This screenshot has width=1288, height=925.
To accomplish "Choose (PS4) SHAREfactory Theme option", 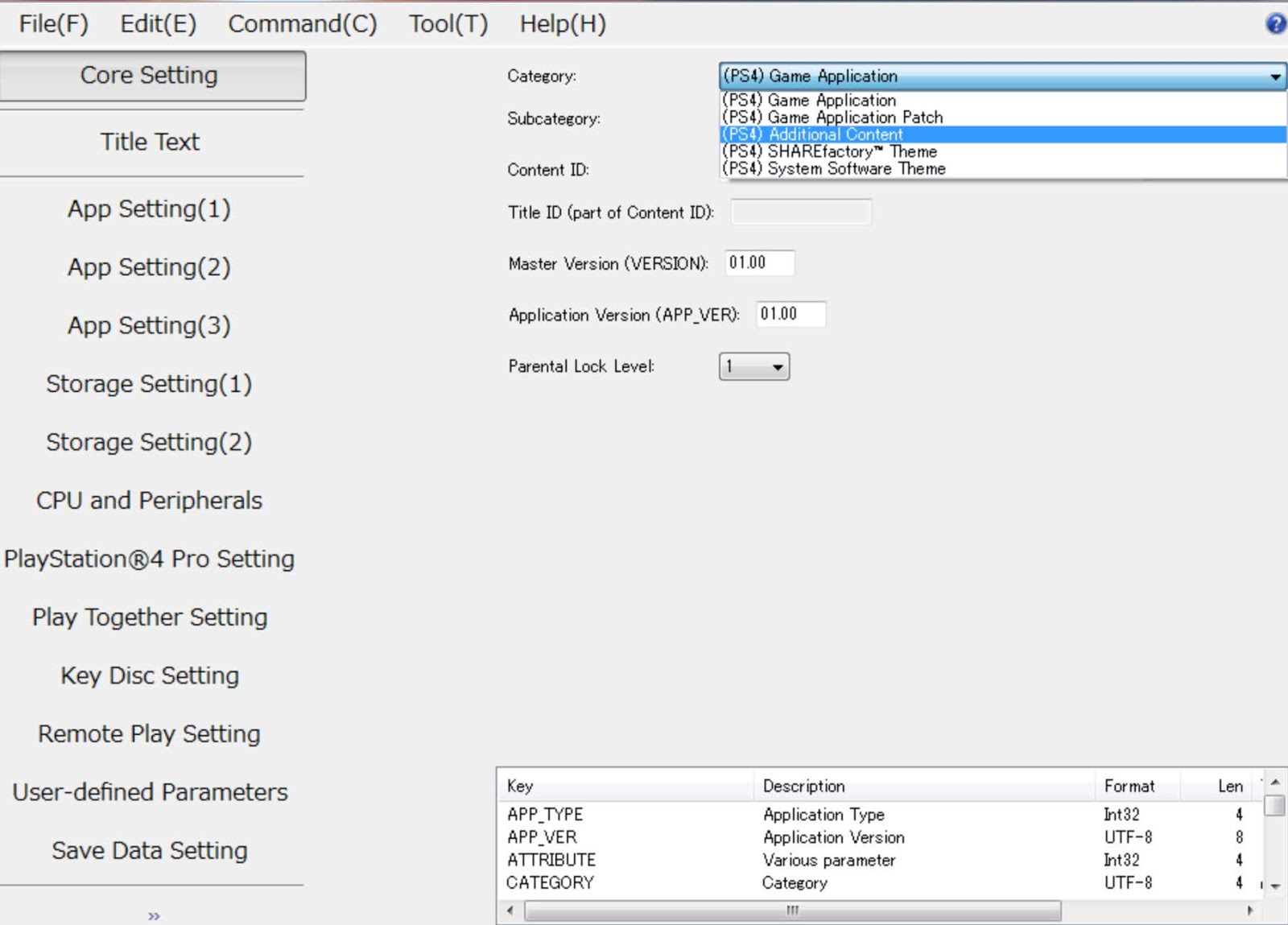I will coord(1002,151).
